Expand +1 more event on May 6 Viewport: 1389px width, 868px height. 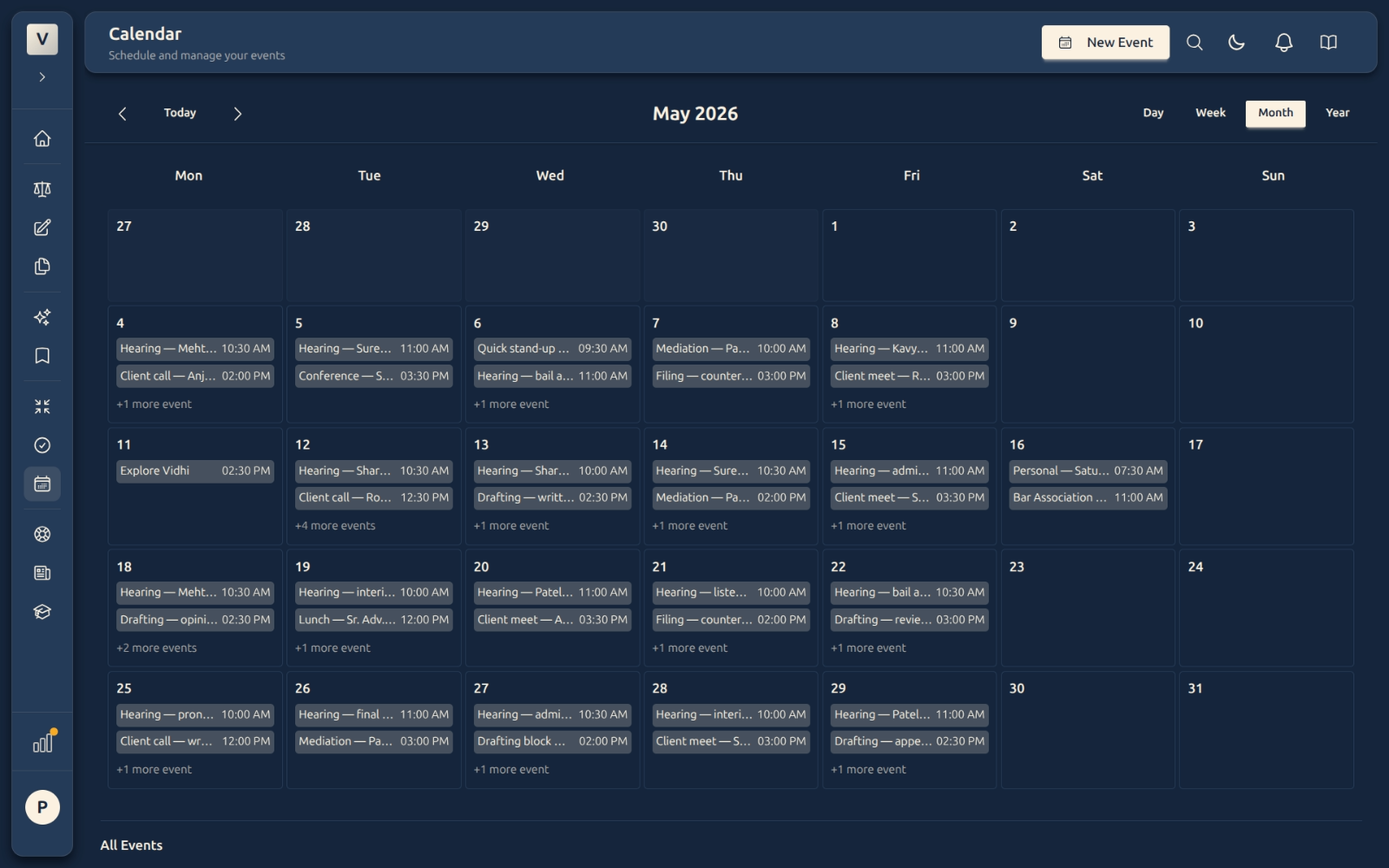coord(511,404)
